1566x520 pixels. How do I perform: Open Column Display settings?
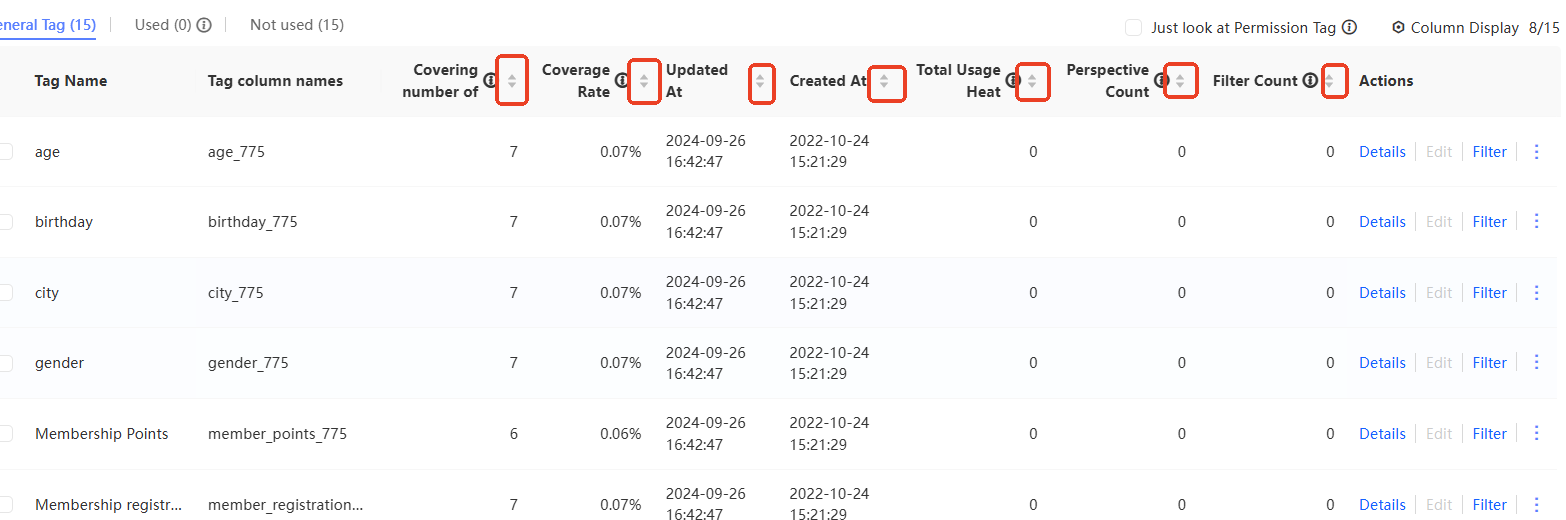pos(1455,28)
